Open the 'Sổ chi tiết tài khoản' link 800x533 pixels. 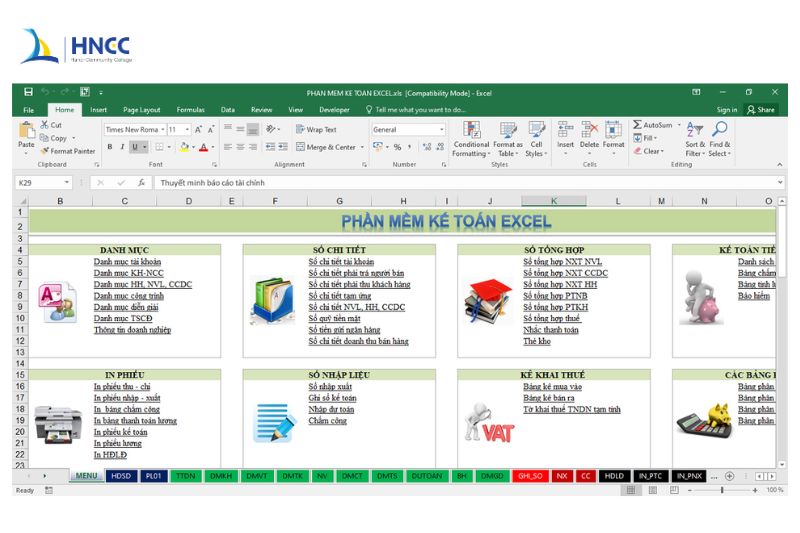click(x=341, y=262)
